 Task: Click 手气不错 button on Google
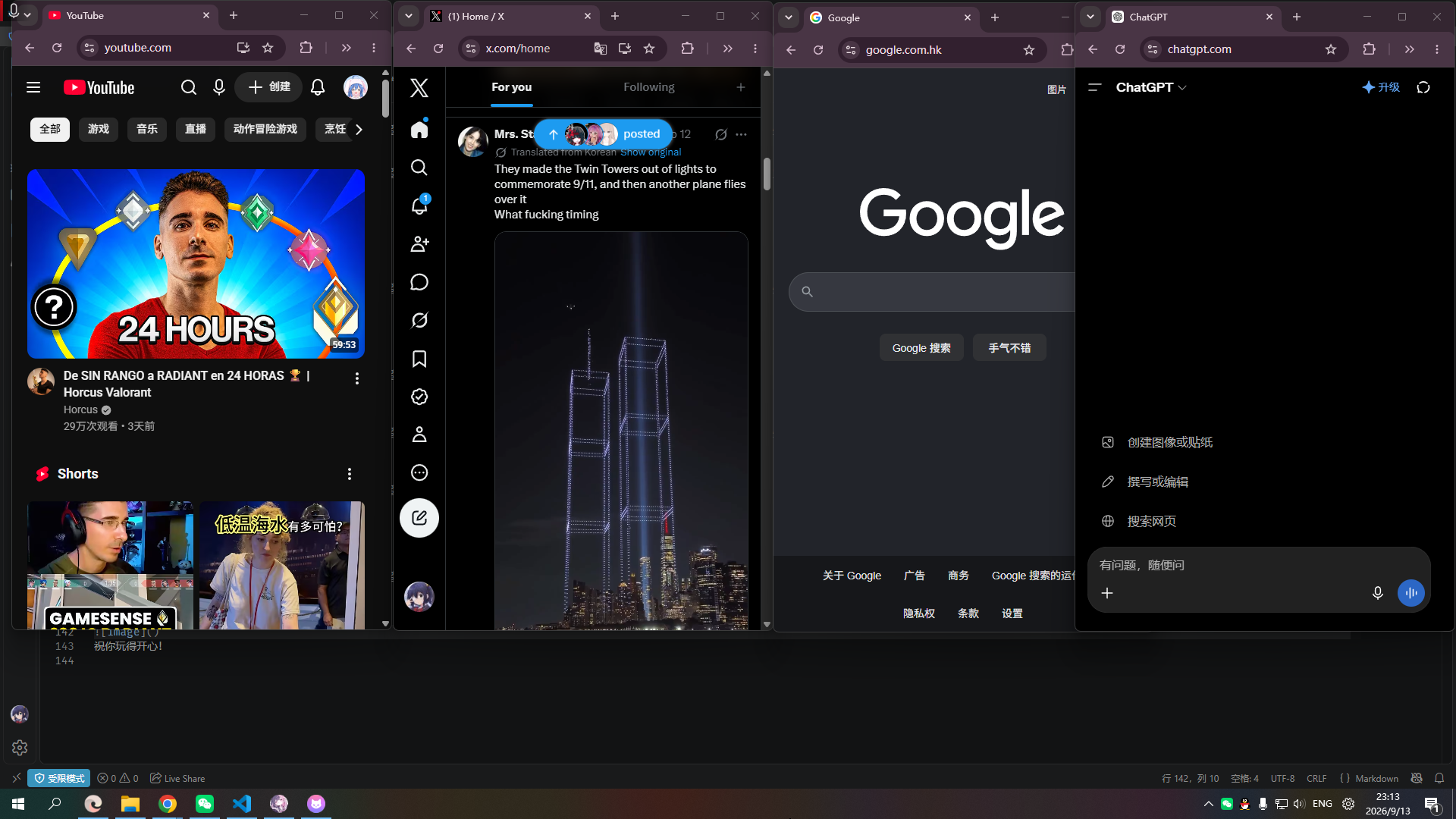coord(1009,348)
